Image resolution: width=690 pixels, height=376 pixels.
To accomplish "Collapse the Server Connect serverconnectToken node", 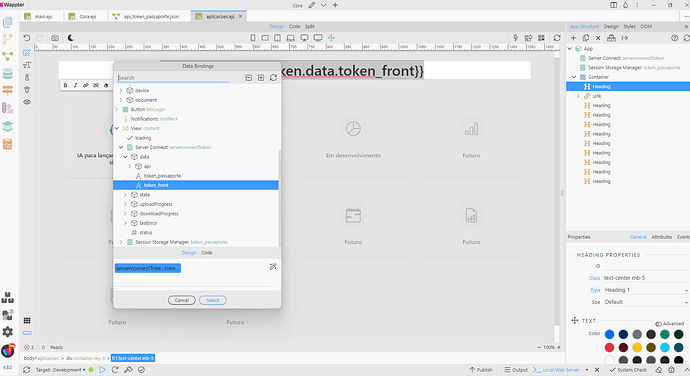I will tap(121, 147).
